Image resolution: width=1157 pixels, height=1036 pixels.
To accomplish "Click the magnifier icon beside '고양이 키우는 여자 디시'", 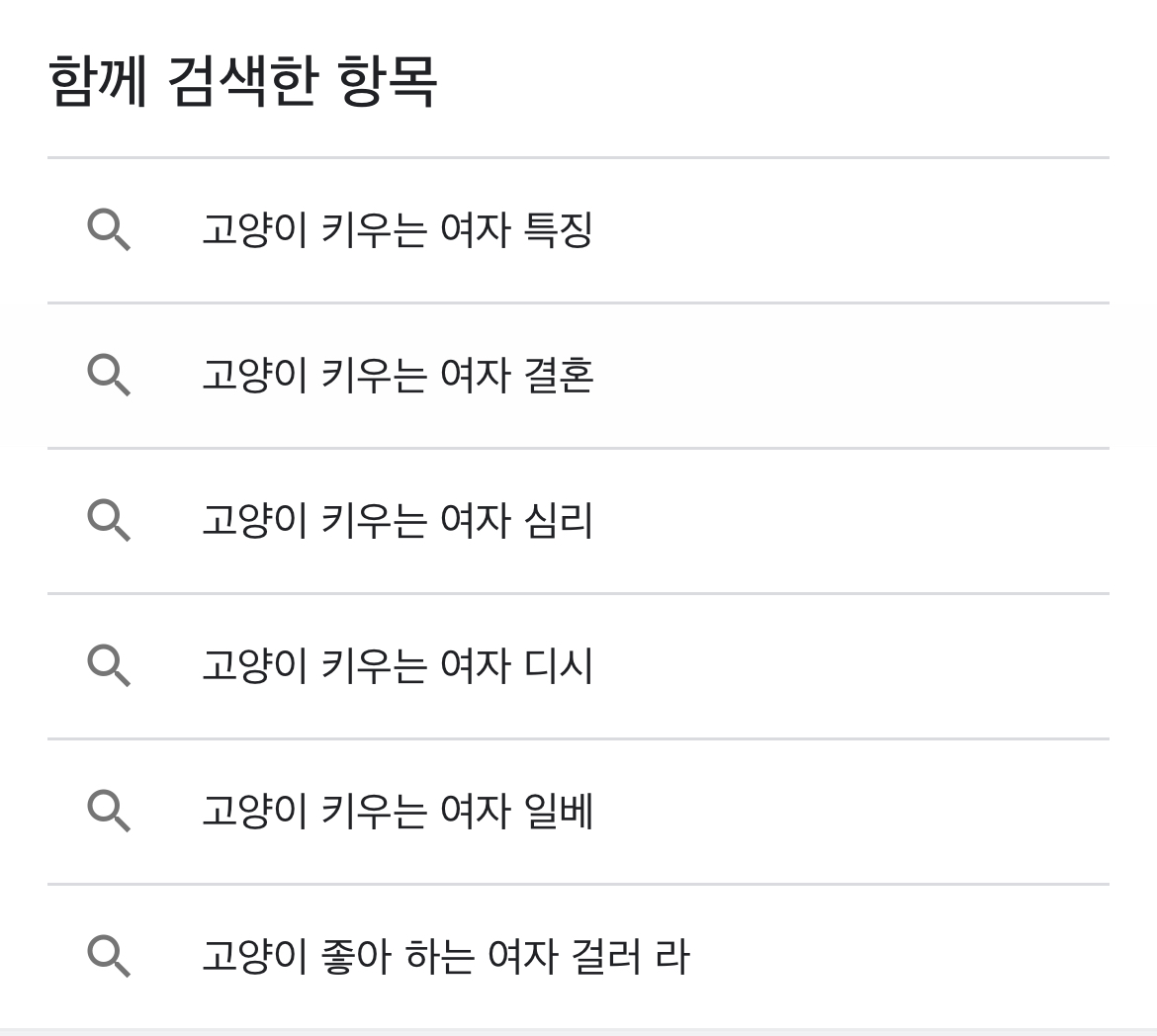I will pyautogui.click(x=111, y=664).
